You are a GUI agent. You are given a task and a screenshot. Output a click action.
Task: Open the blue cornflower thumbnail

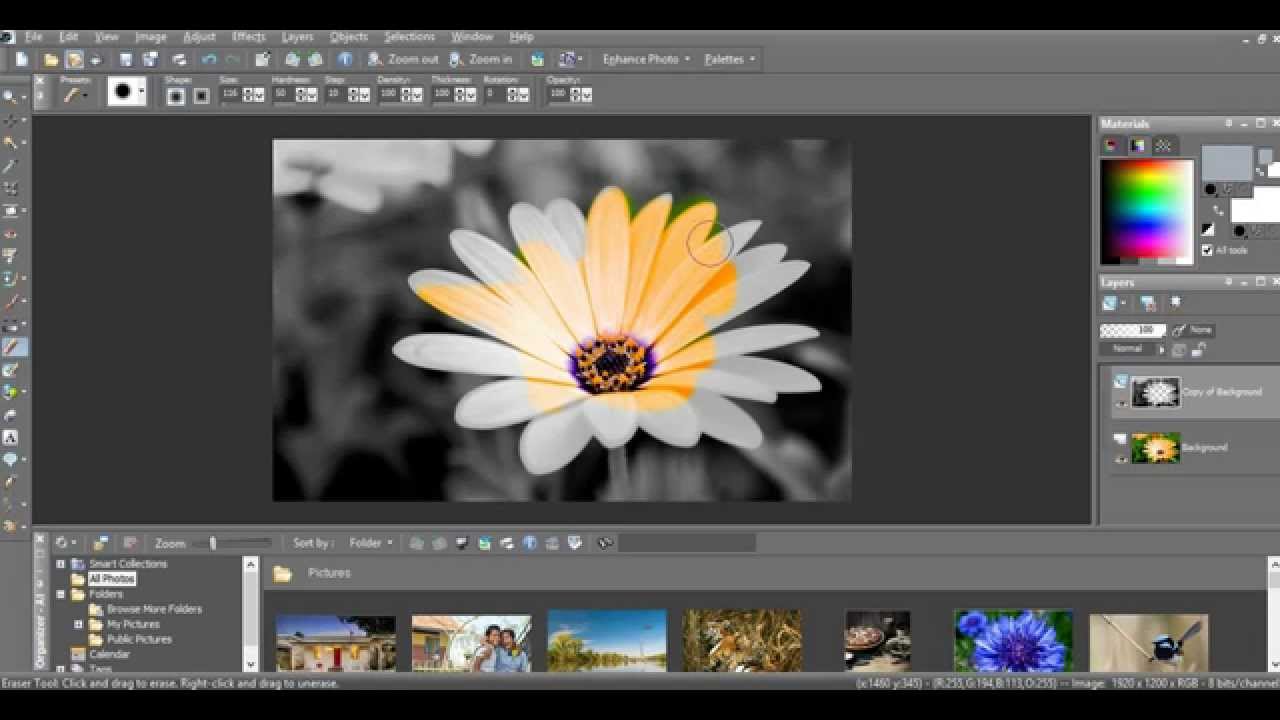click(x=1013, y=641)
